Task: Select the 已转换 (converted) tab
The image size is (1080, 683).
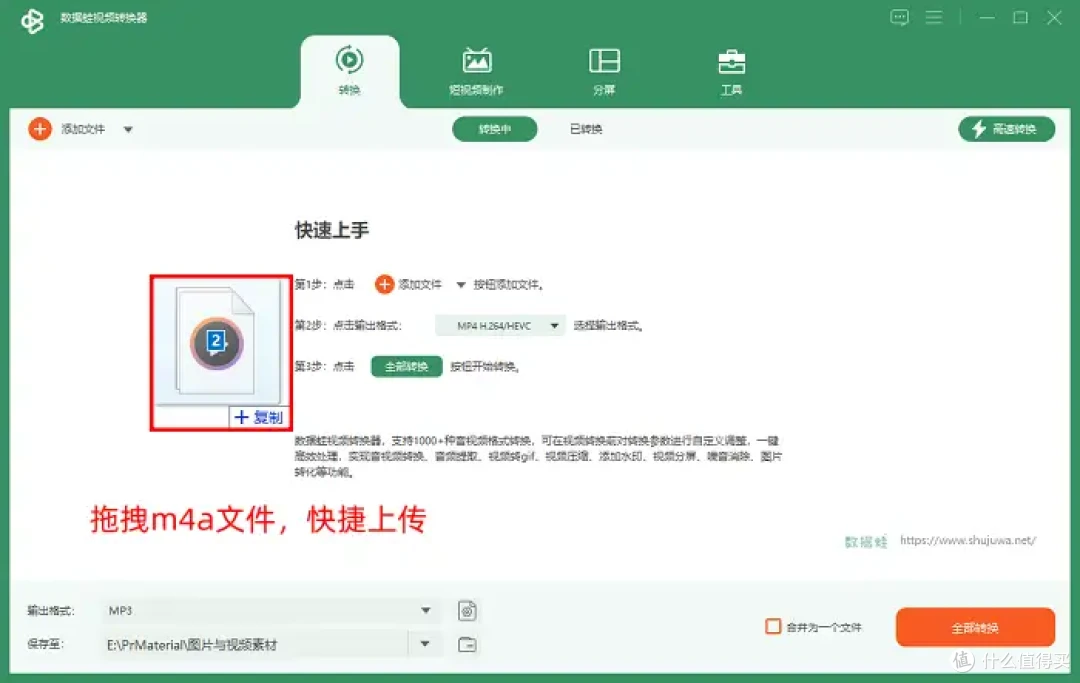Action: coord(586,129)
